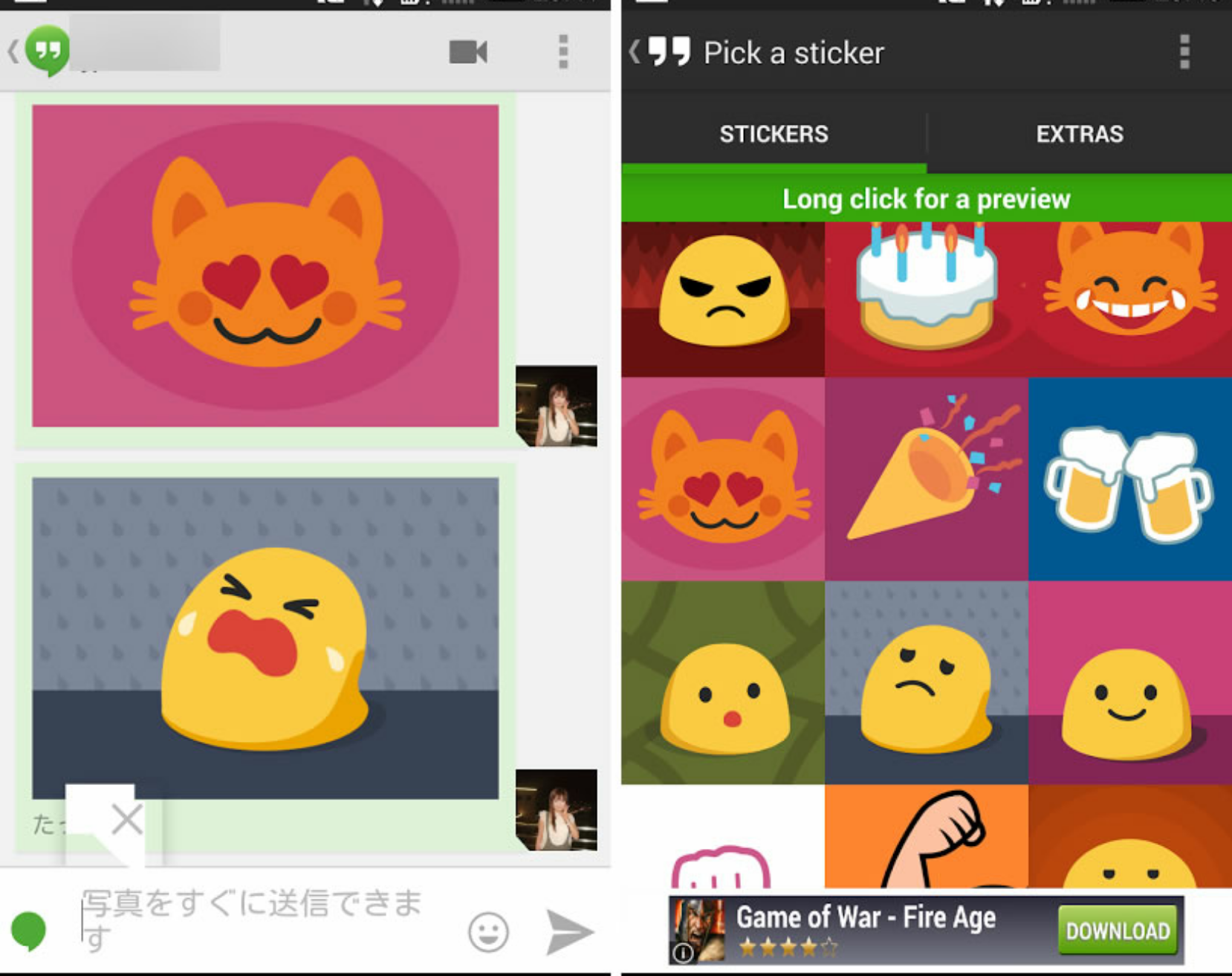Pick the birthday cake sticker
This screenshot has width=1232, height=976.
927,300
